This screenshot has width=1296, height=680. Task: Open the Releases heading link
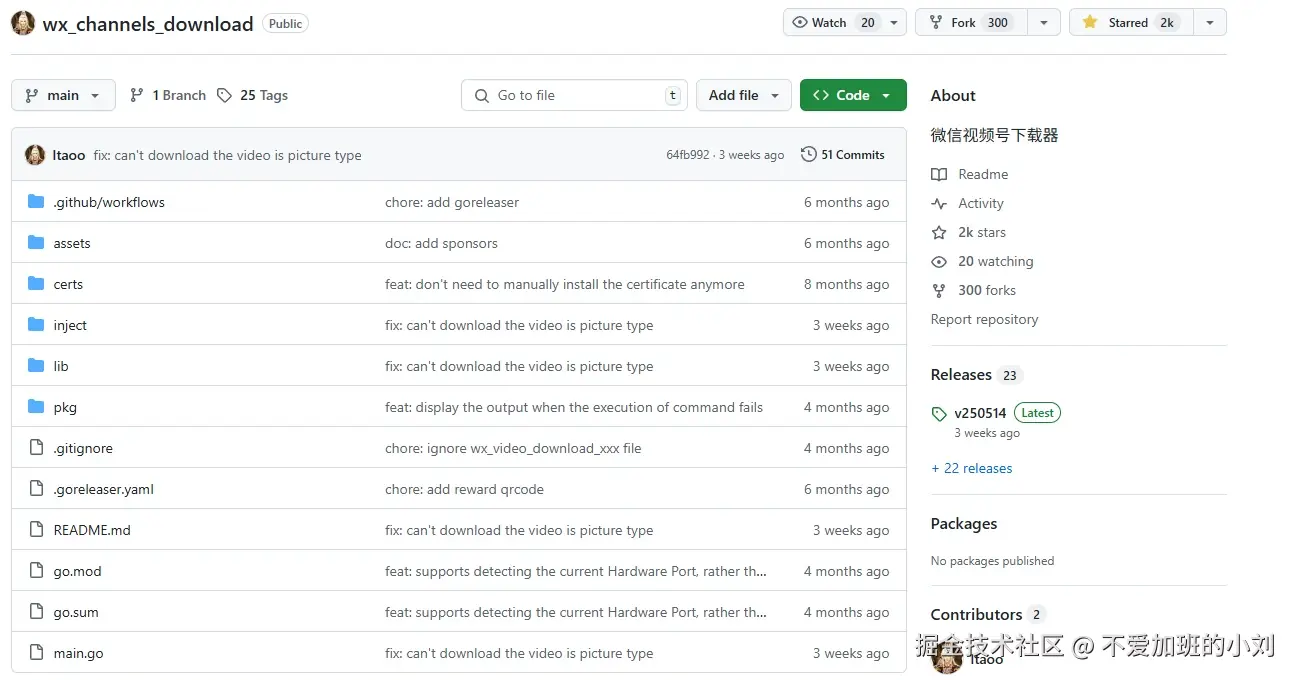(x=976, y=375)
